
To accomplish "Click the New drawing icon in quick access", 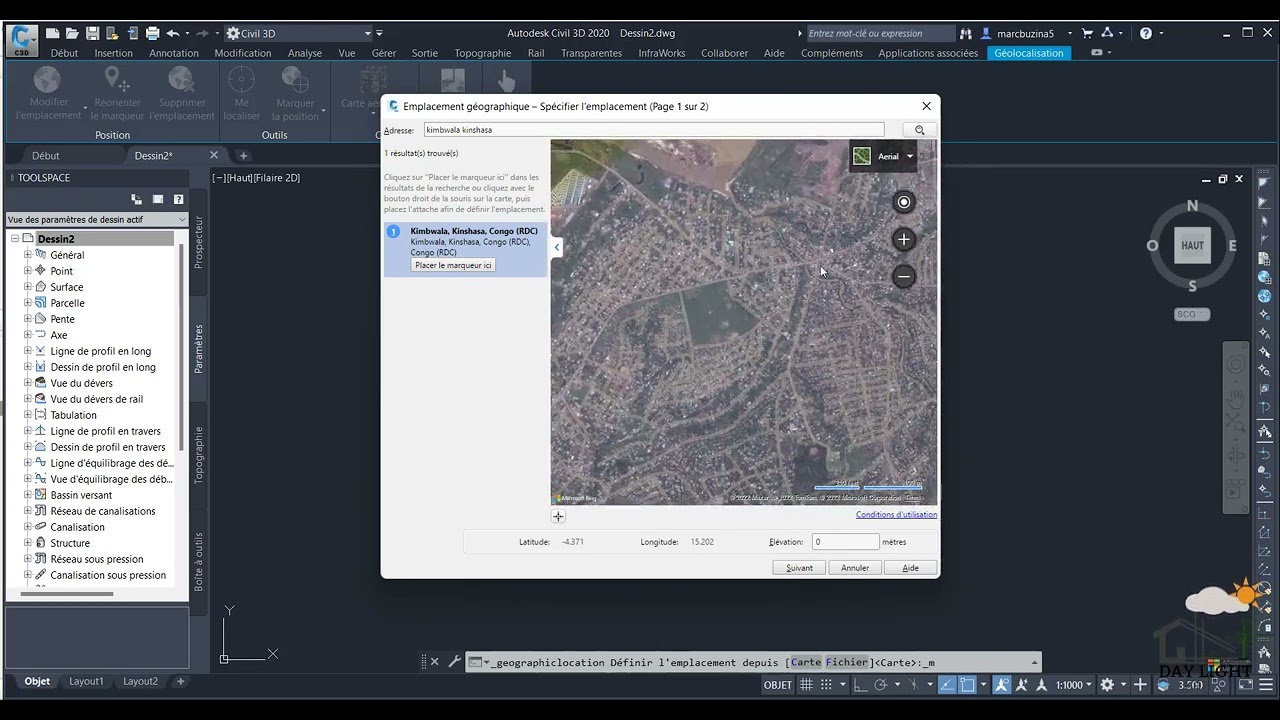I will tap(52, 33).
